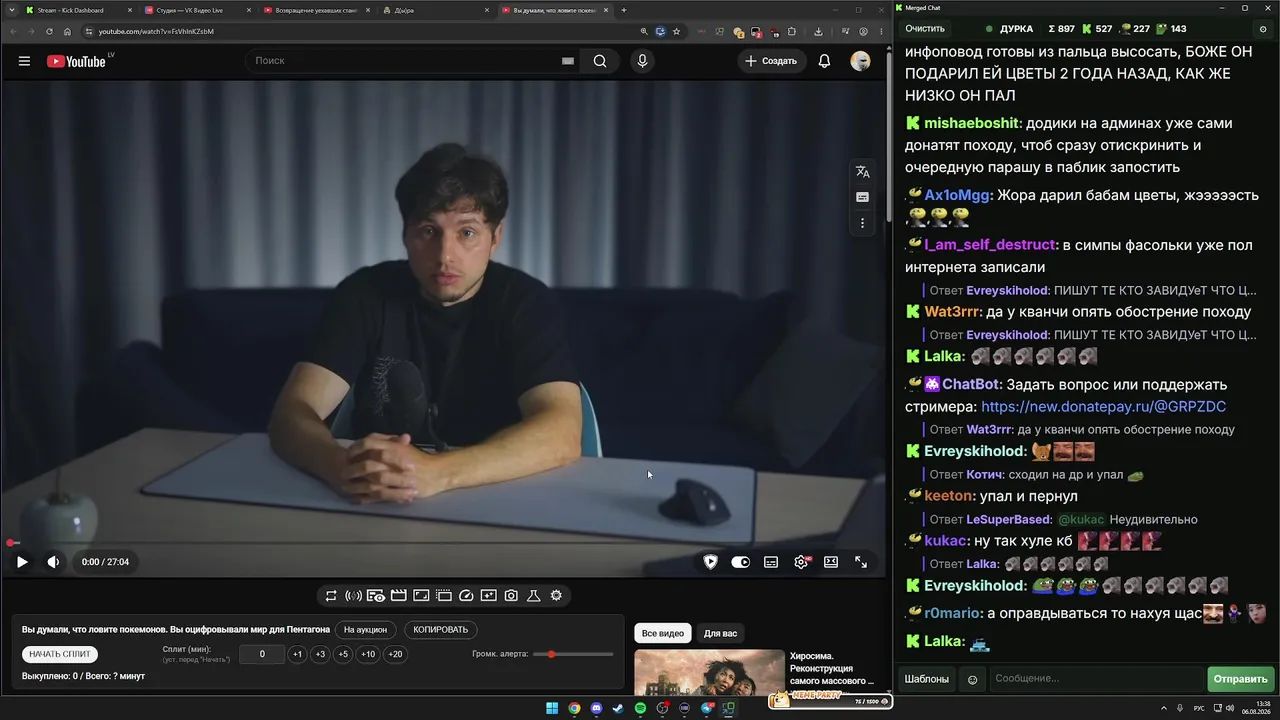Image resolution: width=1280 pixels, height=720 pixels.
Task: Open the donatepay.ru link in chat
Action: [x=1103, y=407]
